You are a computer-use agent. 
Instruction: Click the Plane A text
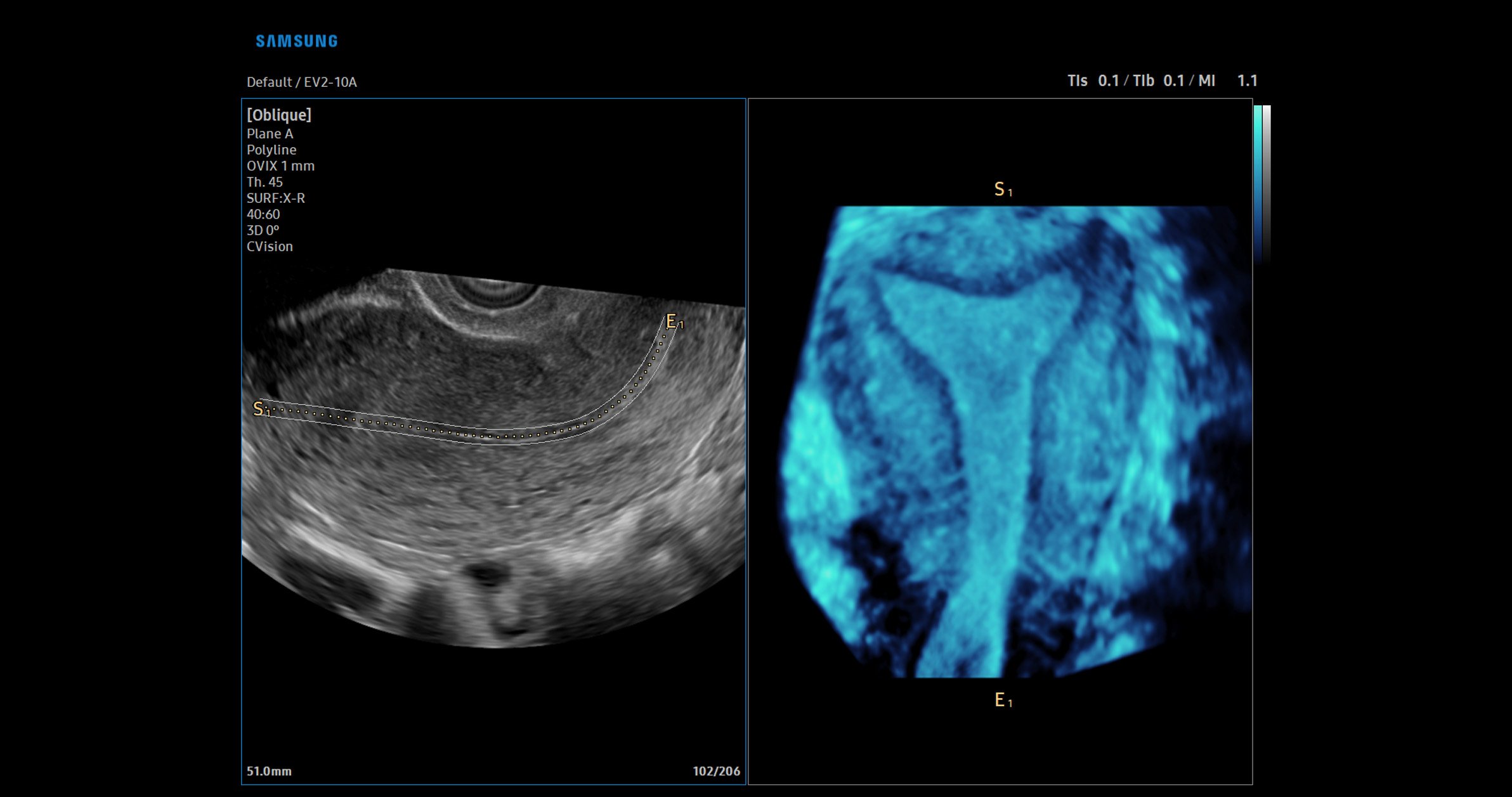tap(270, 134)
